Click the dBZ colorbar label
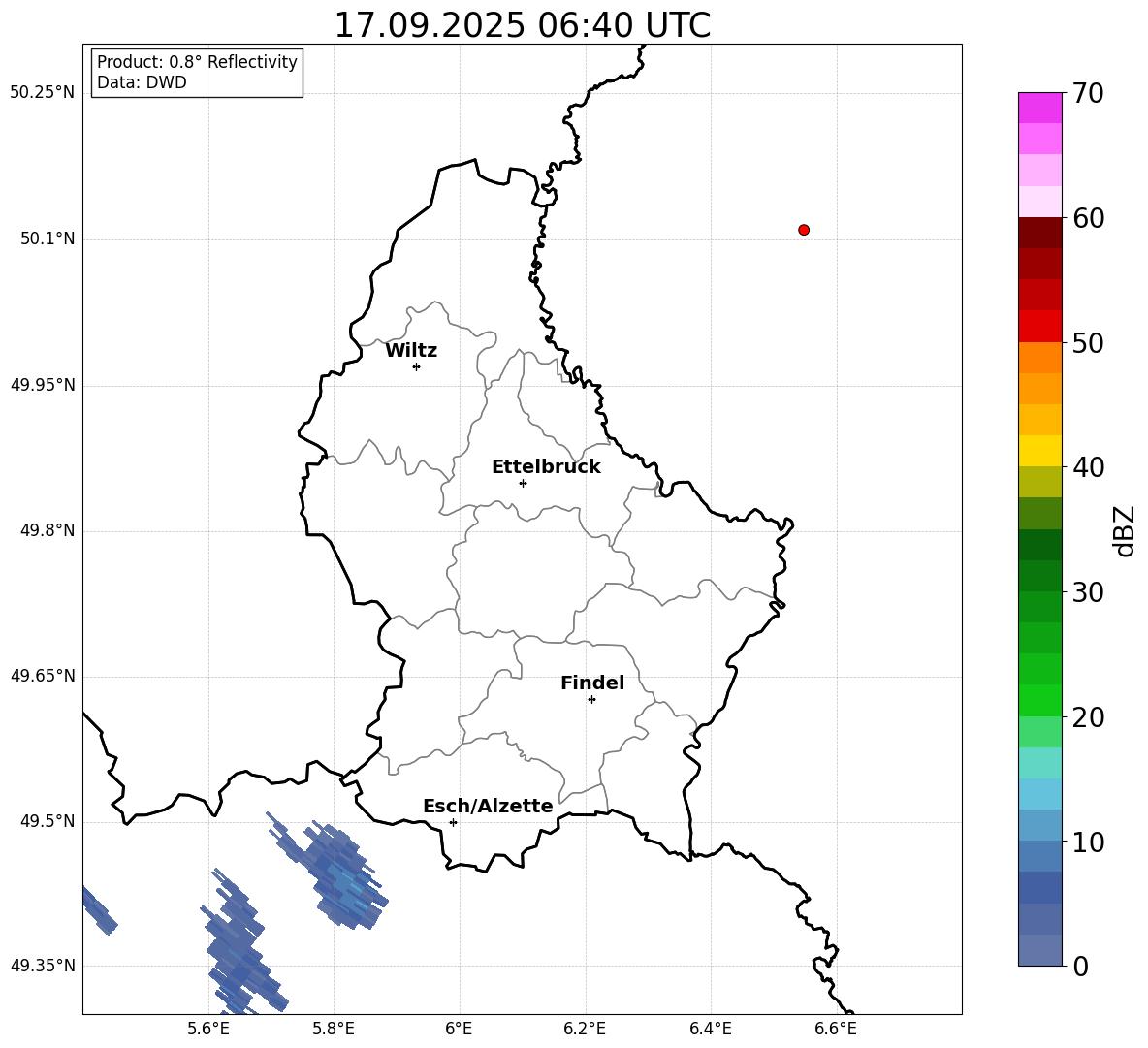 (1125, 530)
